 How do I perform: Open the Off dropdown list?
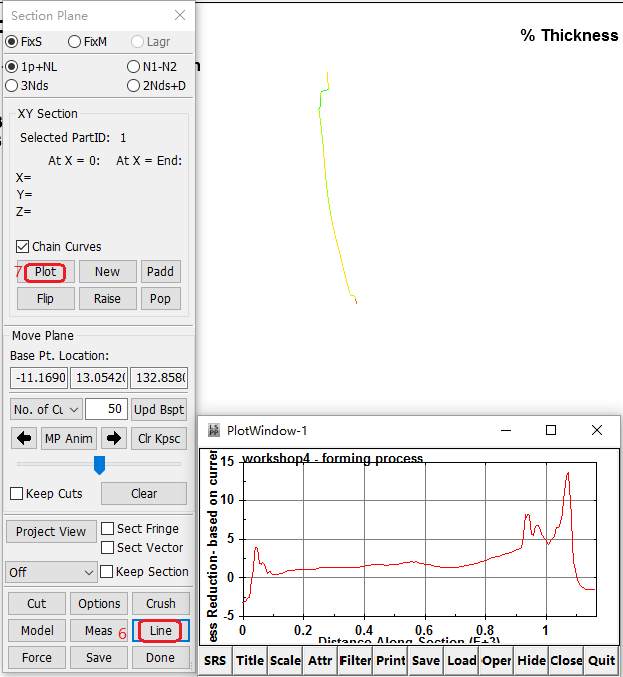point(51,573)
